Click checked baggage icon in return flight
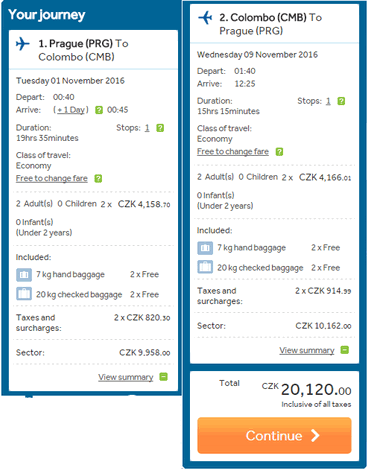Screen dimensions: 367x469 [205, 267]
